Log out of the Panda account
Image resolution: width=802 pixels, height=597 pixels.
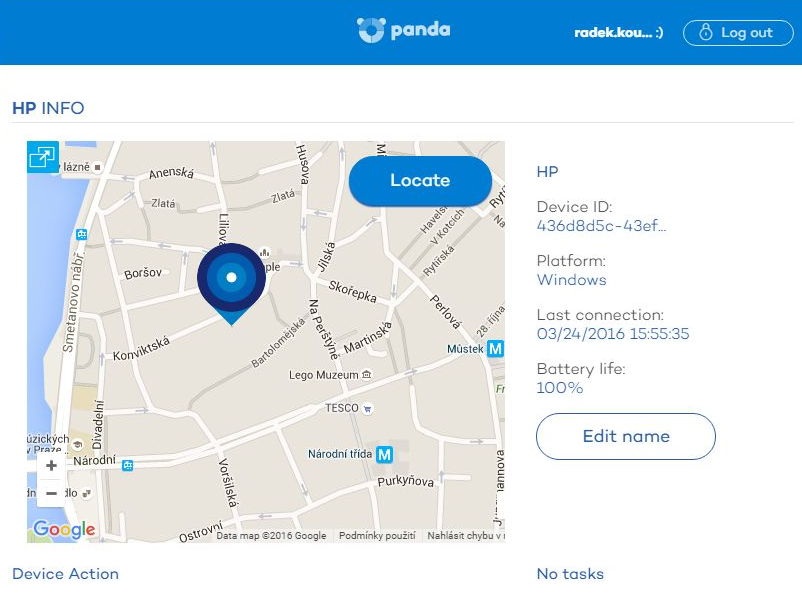point(737,33)
